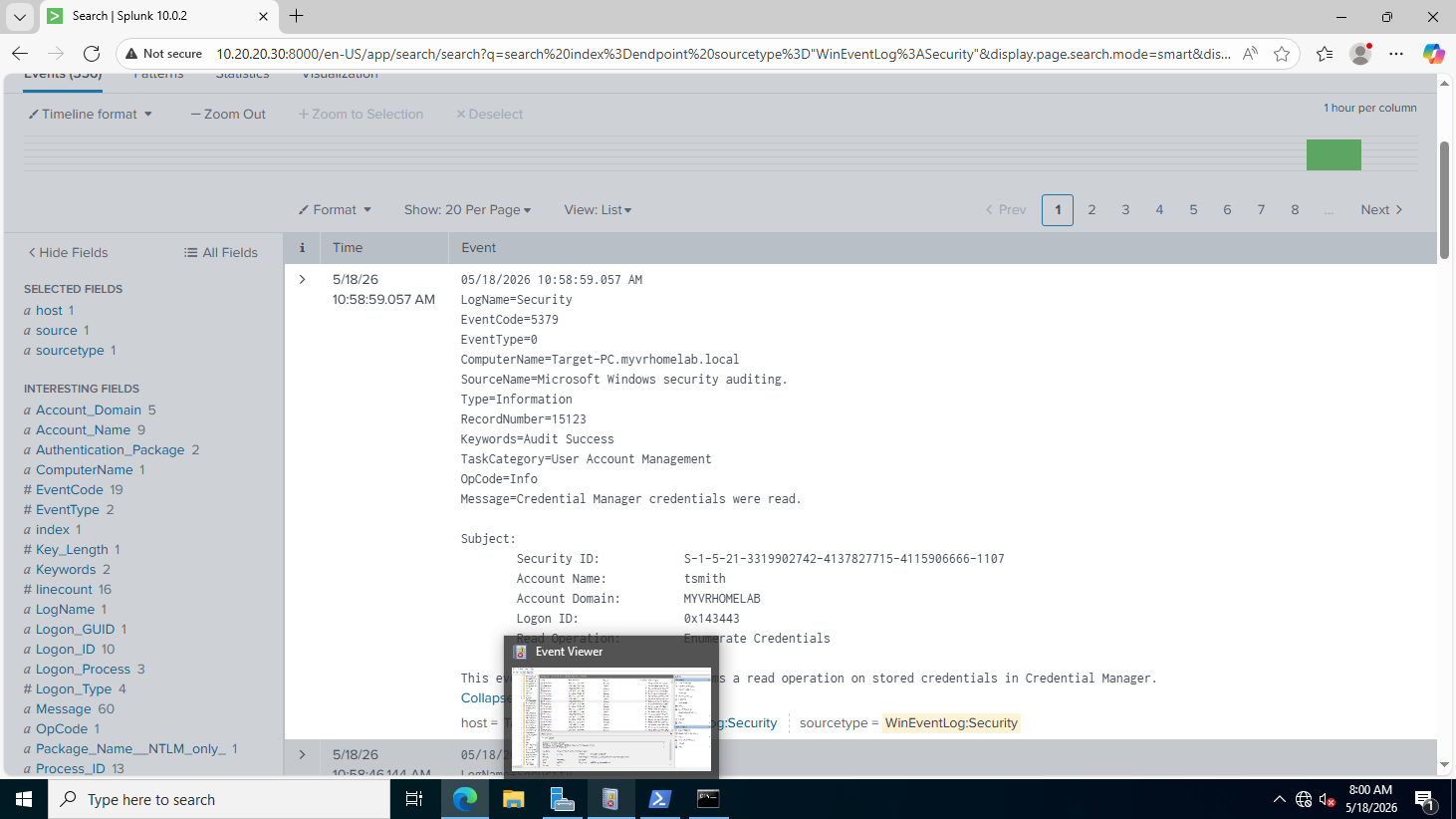
Task: Open browser profile avatar
Action: coord(1360,54)
